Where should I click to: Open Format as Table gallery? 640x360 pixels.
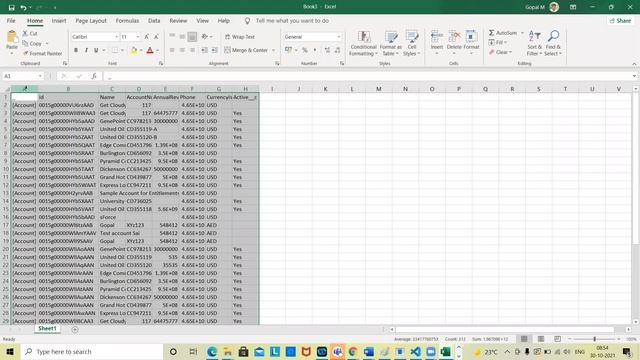point(391,43)
